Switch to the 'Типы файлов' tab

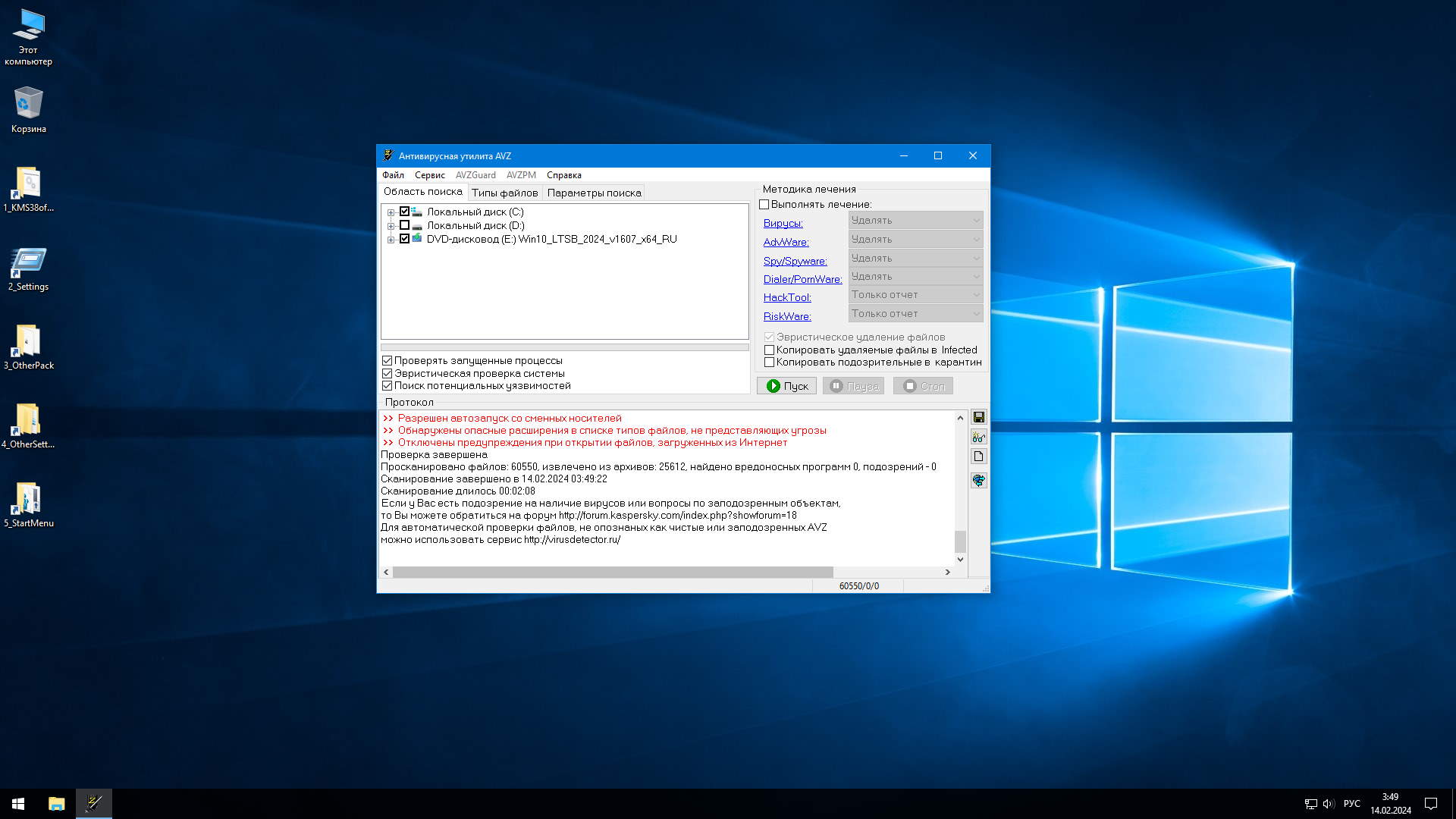(x=504, y=193)
